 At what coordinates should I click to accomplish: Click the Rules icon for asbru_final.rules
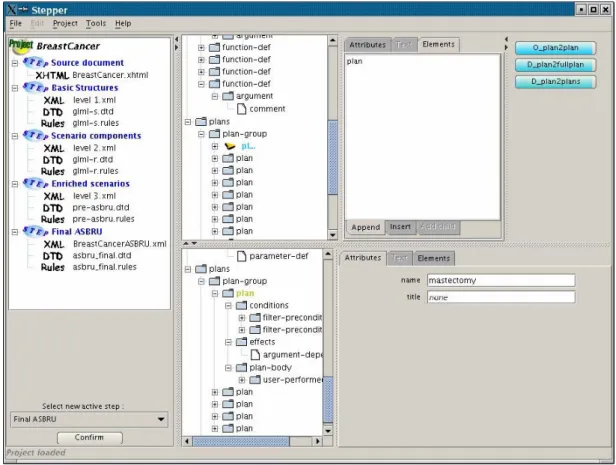click(x=53, y=267)
